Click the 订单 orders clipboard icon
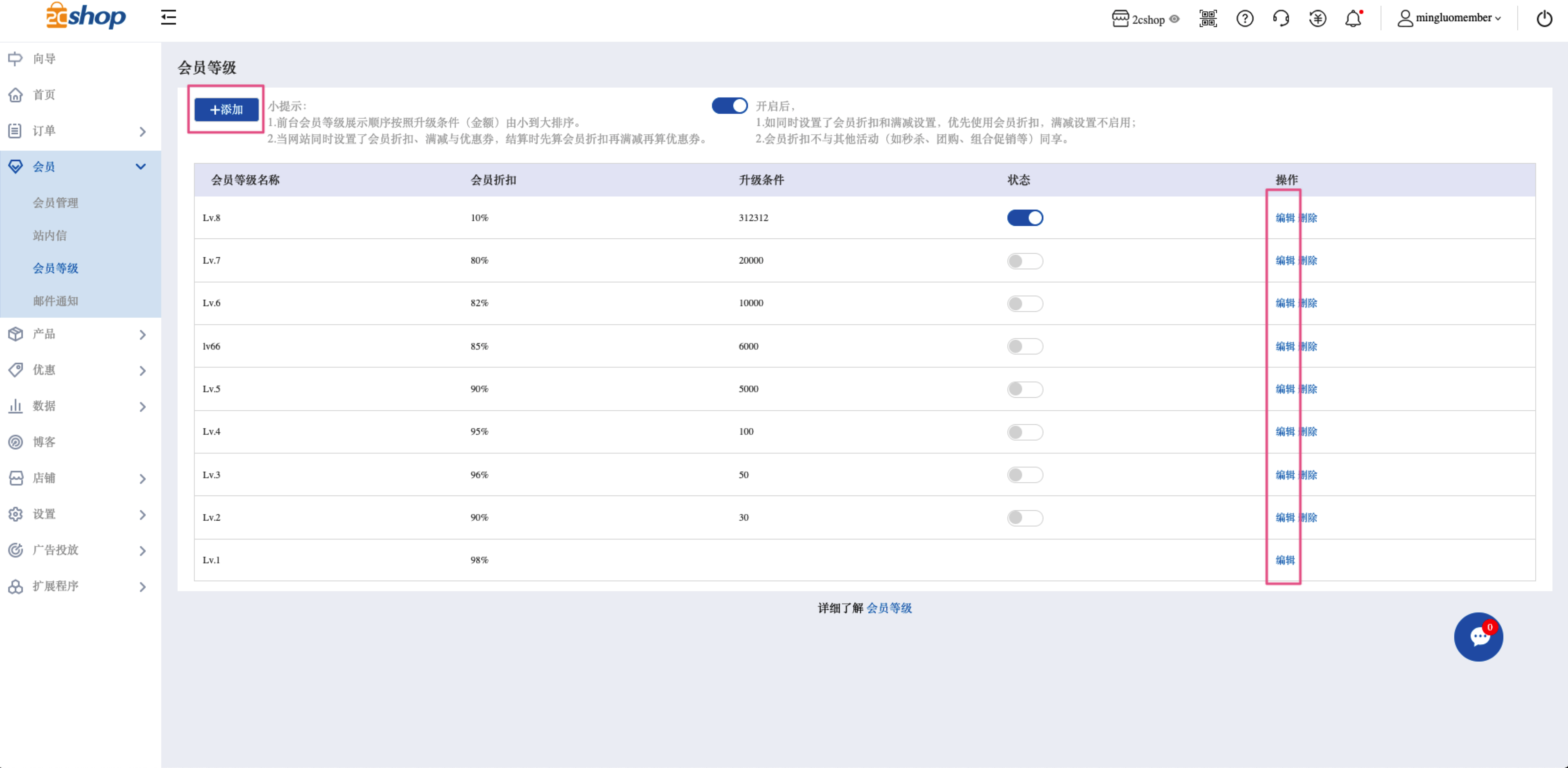 coord(15,131)
